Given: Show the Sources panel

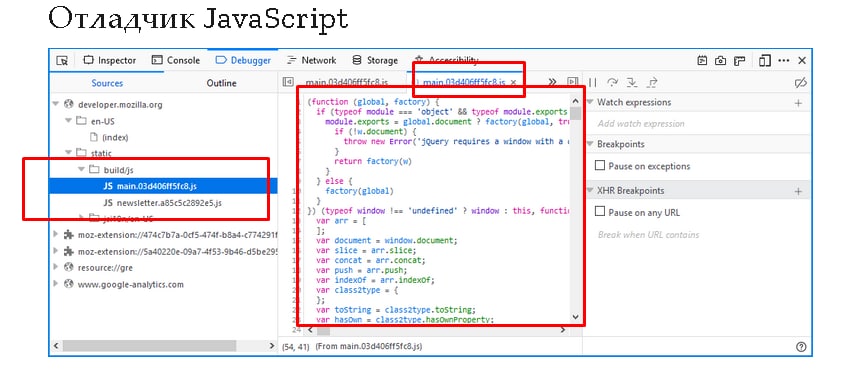Looking at the screenshot, I should (107, 83).
